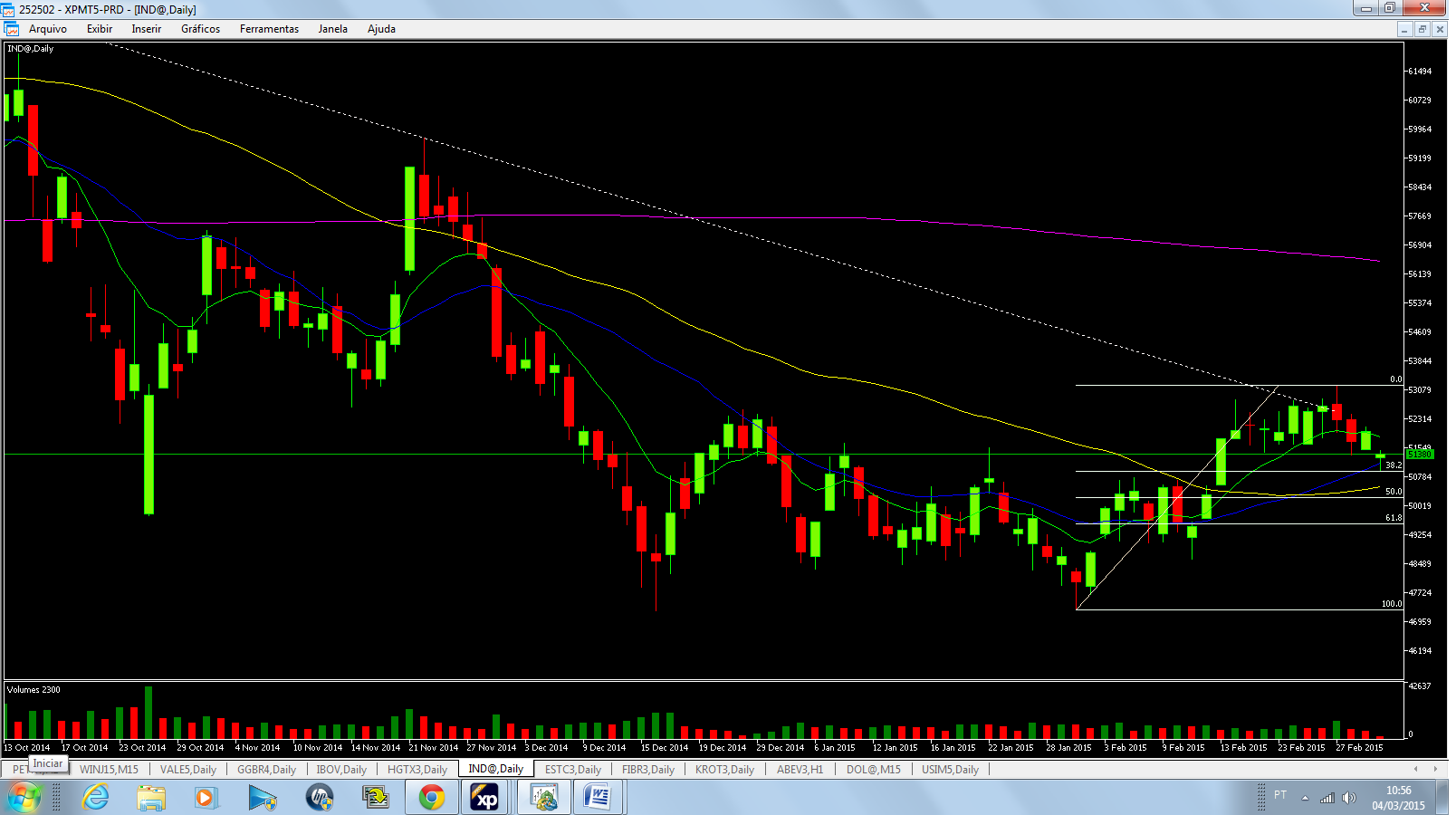Open the Exibir menu

(x=100, y=29)
